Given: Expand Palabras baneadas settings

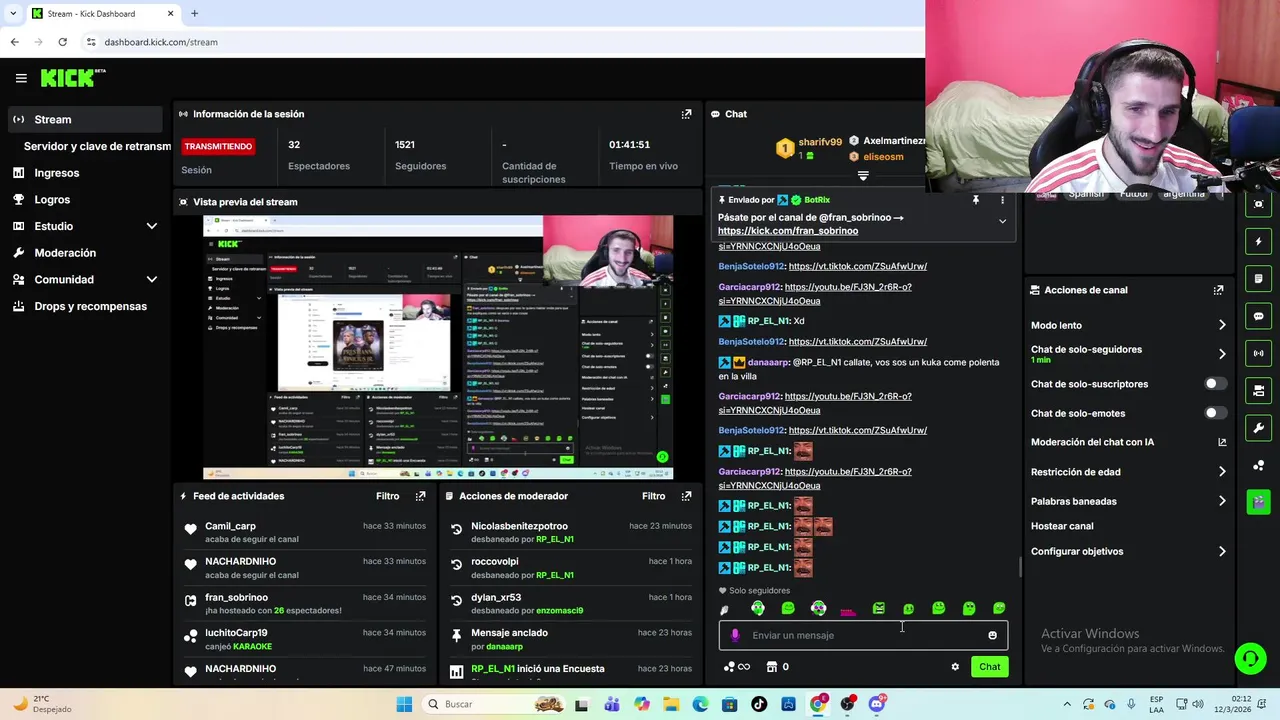Looking at the screenshot, I should 1222,501.
